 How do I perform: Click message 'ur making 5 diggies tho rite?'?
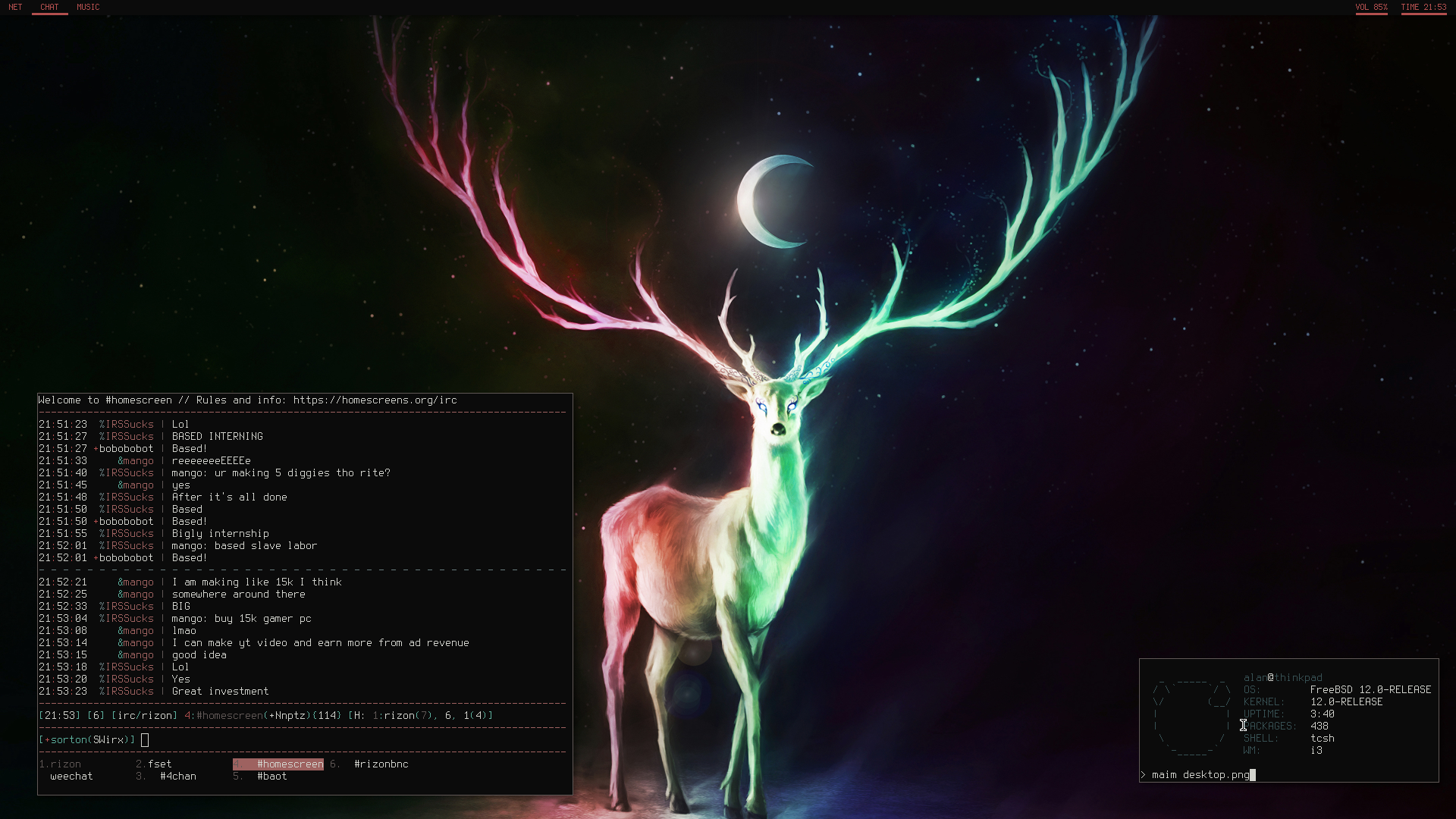[x=303, y=472]
